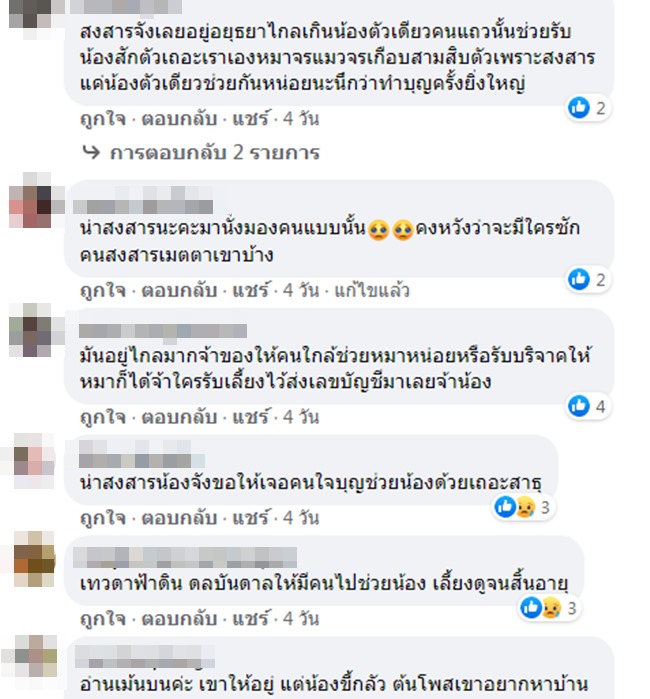Share the มันอยู่ไกลมาก comment via แชร์
Viewport: 650px width, 699px height.
tap(251, 417)
